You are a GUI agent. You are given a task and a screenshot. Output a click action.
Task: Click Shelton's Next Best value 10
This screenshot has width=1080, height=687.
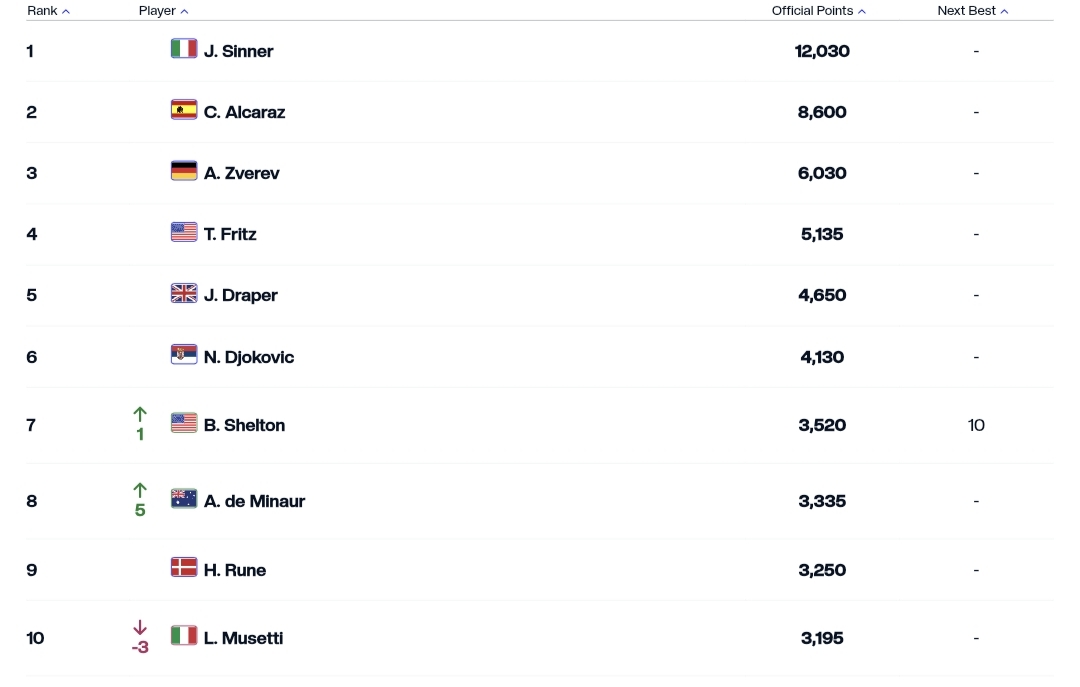(x=976, y=425)
